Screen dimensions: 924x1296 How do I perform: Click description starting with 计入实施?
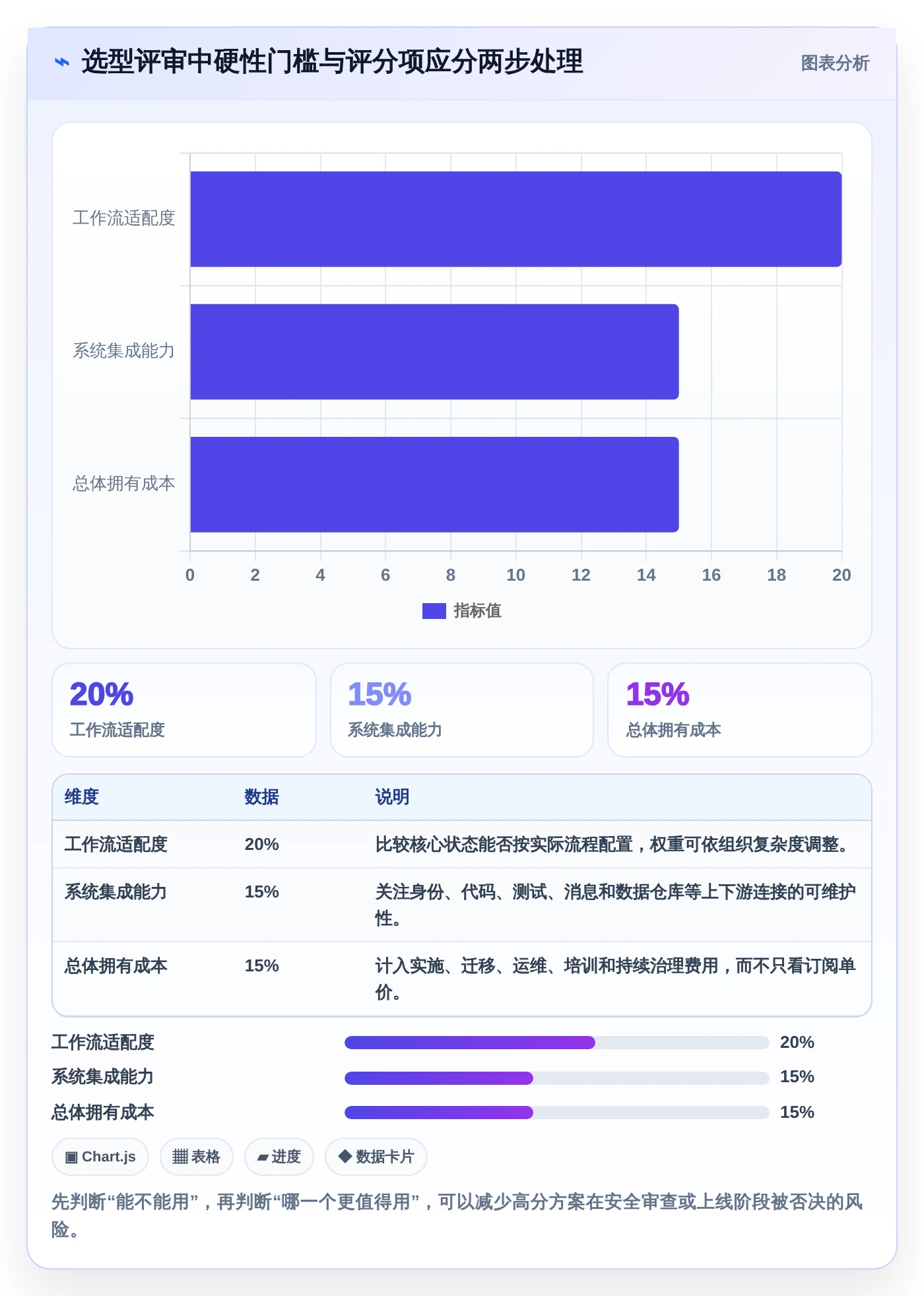616,979
